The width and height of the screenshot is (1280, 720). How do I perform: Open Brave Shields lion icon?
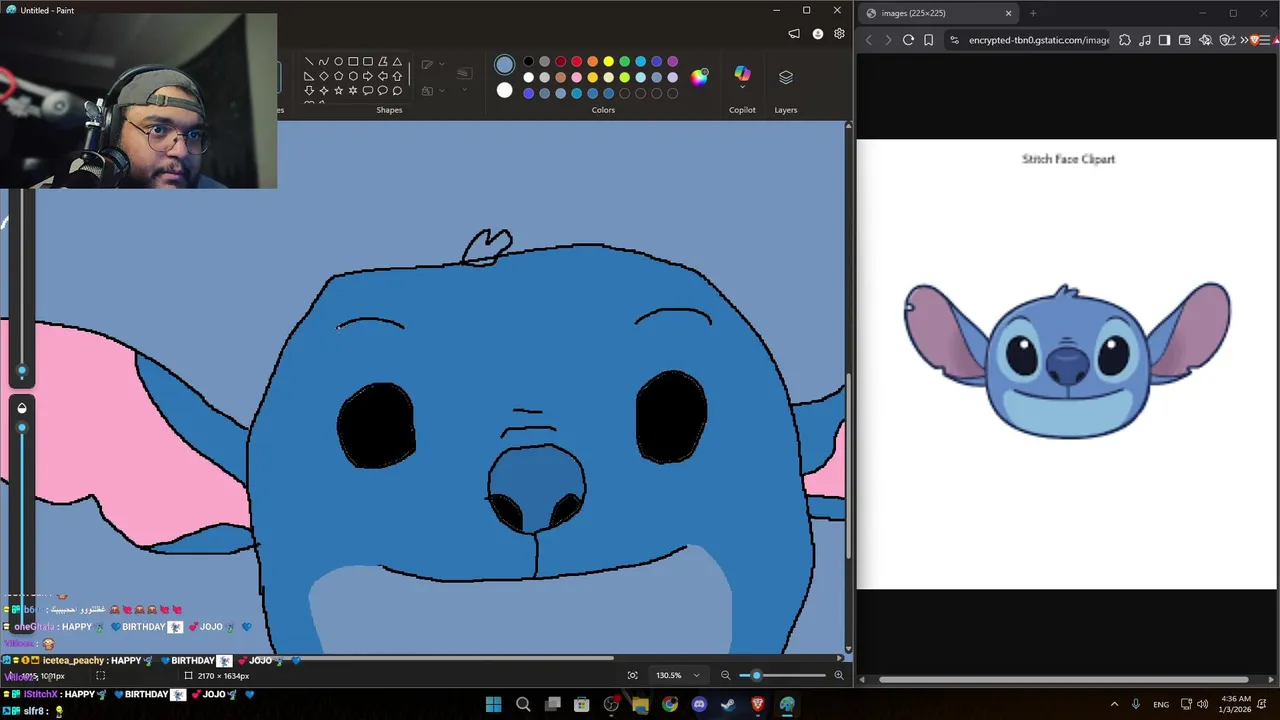(x=1254, y=40)
